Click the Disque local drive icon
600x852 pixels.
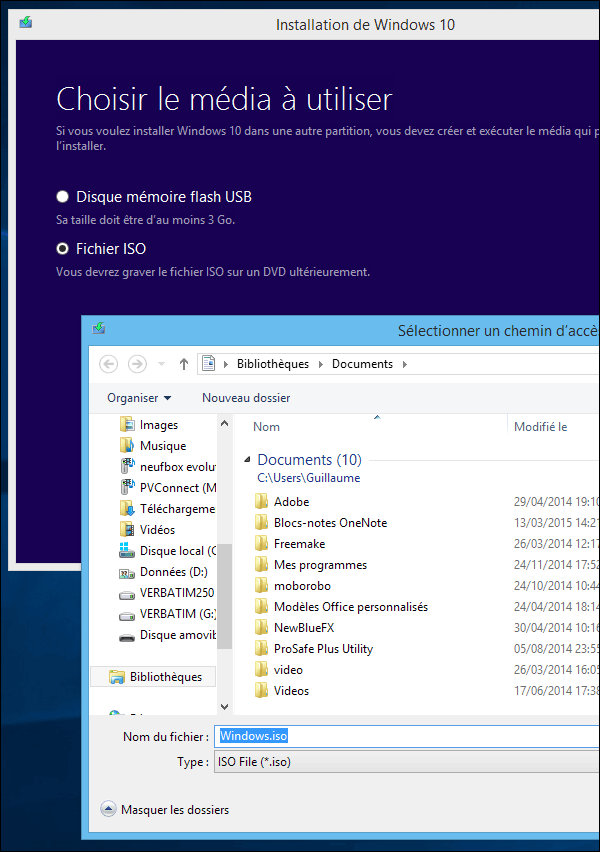pyautogui.click(x=126, y=551)
